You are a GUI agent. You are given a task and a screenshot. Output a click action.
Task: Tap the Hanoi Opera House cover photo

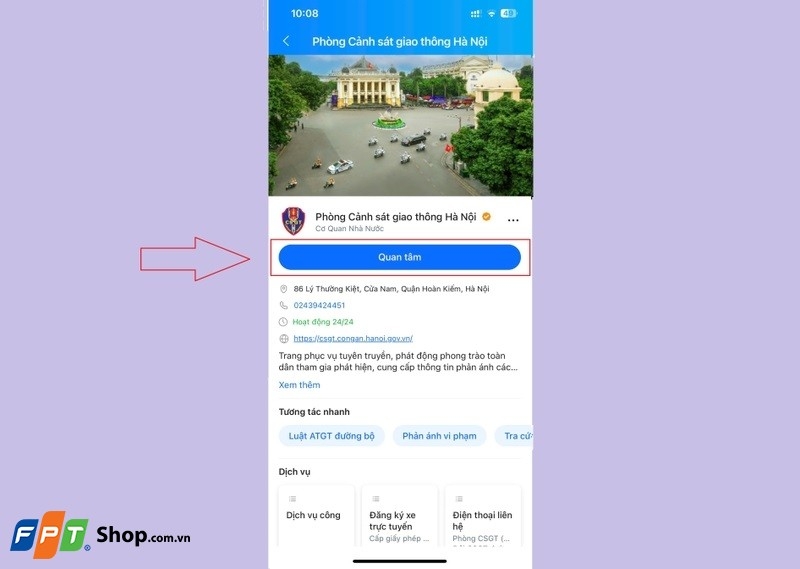401,126
